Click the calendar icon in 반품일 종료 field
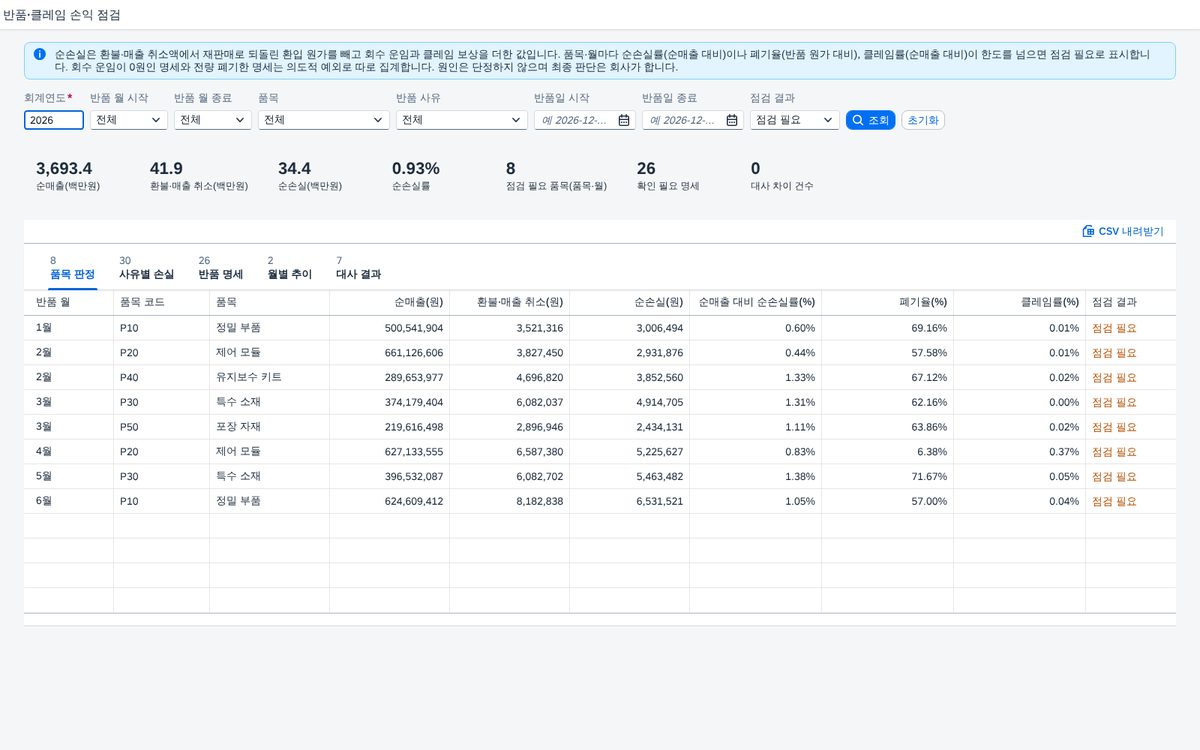Image resolution: width=1200 pixels, height=750 pixels. click(x=732, y=120)
